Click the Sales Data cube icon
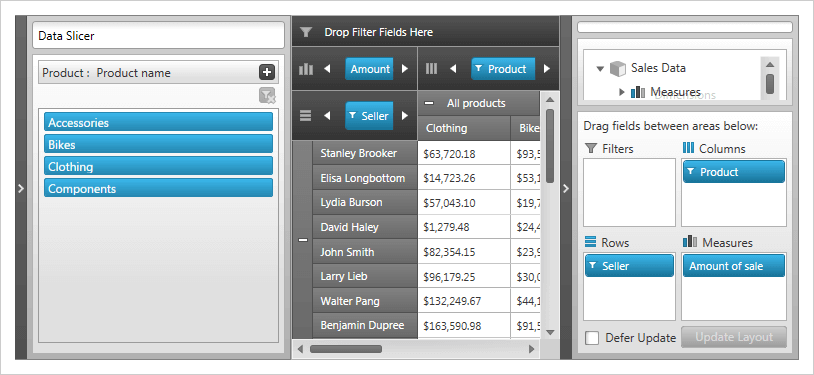The width and height of the screenshot is (814, 375). [618, 68]
